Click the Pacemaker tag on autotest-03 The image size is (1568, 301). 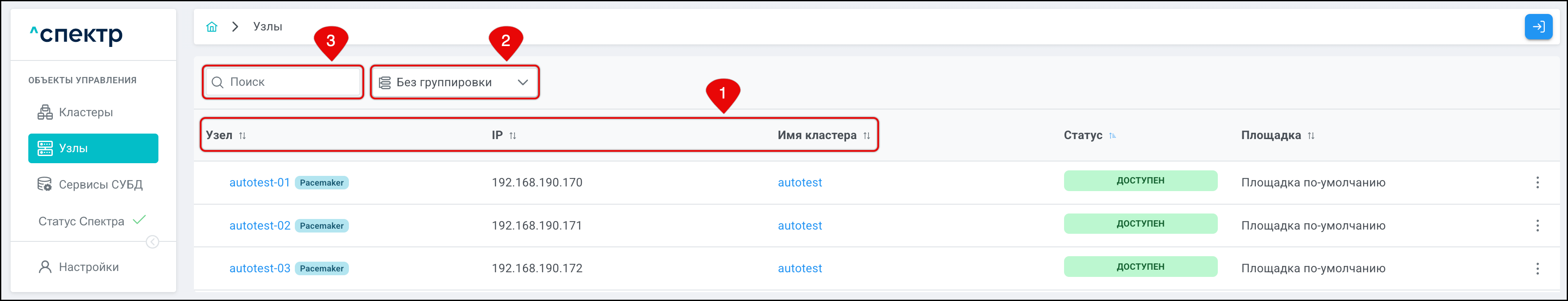pos(321,269)
